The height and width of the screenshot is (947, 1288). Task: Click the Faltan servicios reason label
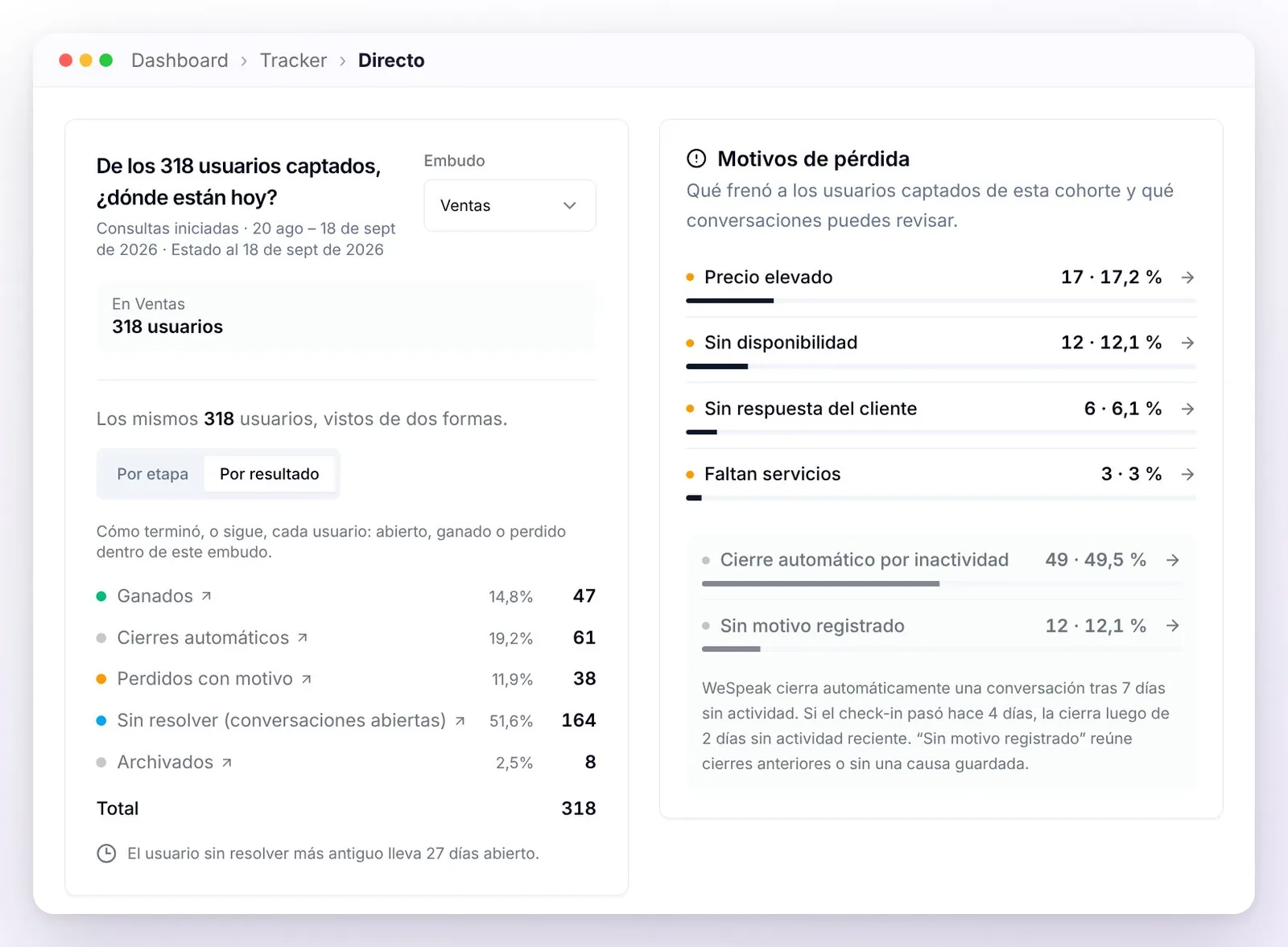click(772, 475)
